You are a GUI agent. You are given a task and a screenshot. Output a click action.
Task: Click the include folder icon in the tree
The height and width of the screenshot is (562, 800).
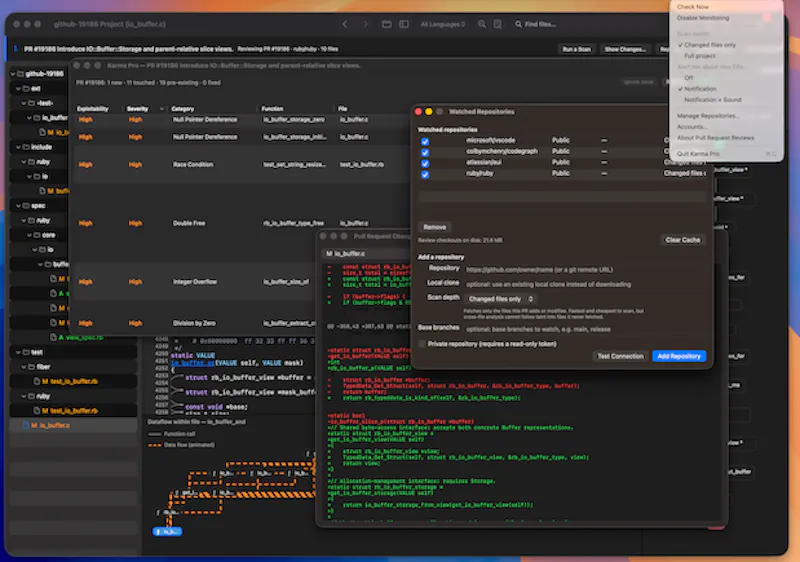(x=26, y=147)
